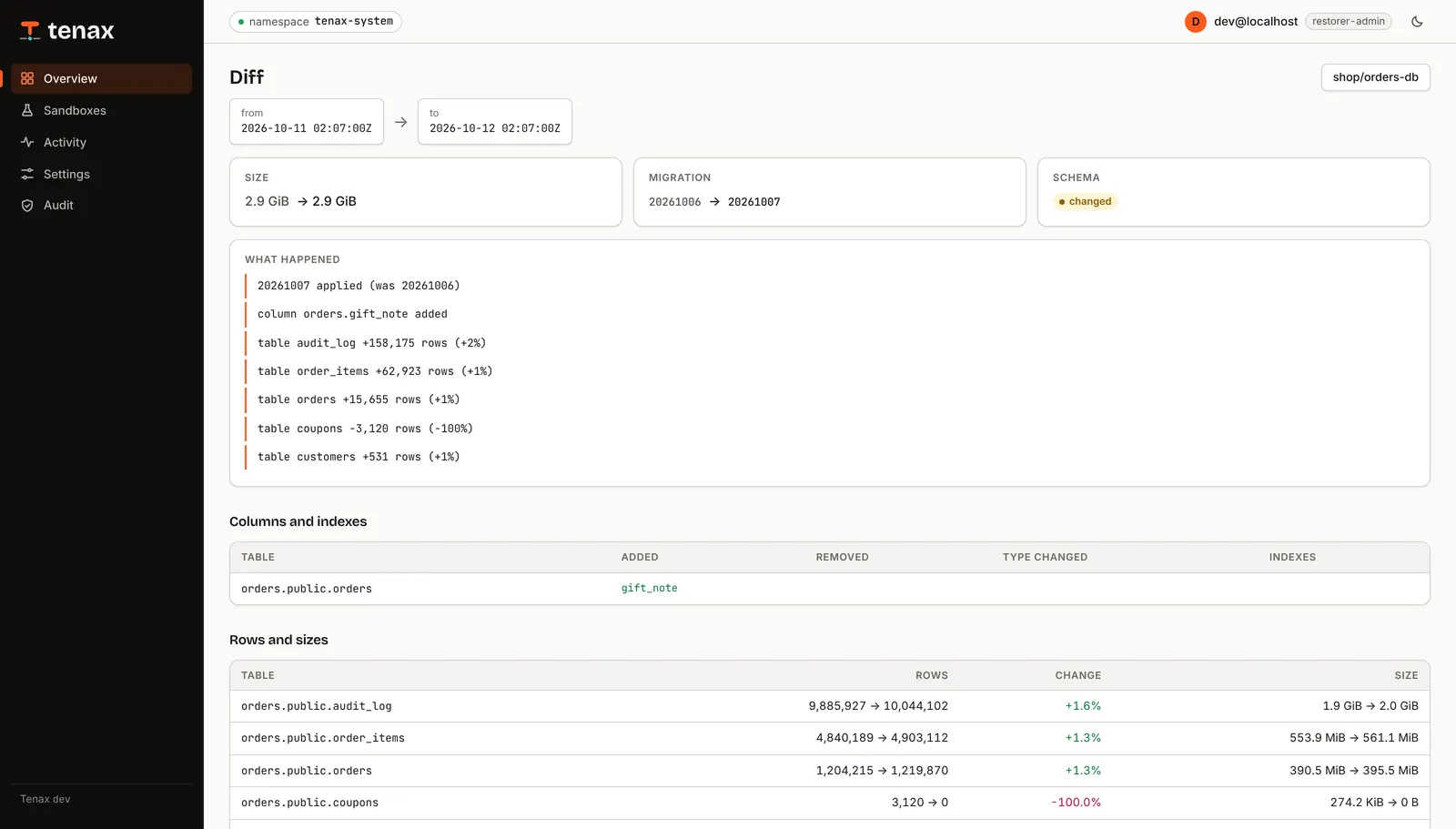Open the Sandboxes page
This screenshot has width=1456, height=829.
pos(101,110)
